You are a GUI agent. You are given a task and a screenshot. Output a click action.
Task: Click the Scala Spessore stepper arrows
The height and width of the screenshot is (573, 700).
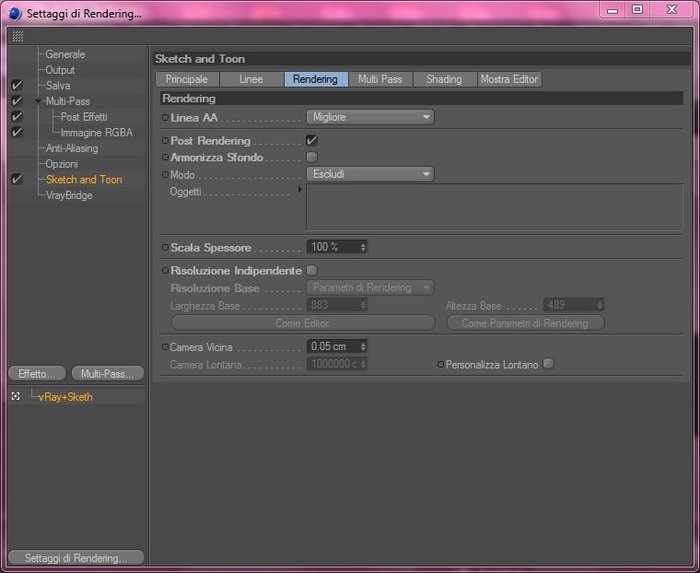(363, 247)
